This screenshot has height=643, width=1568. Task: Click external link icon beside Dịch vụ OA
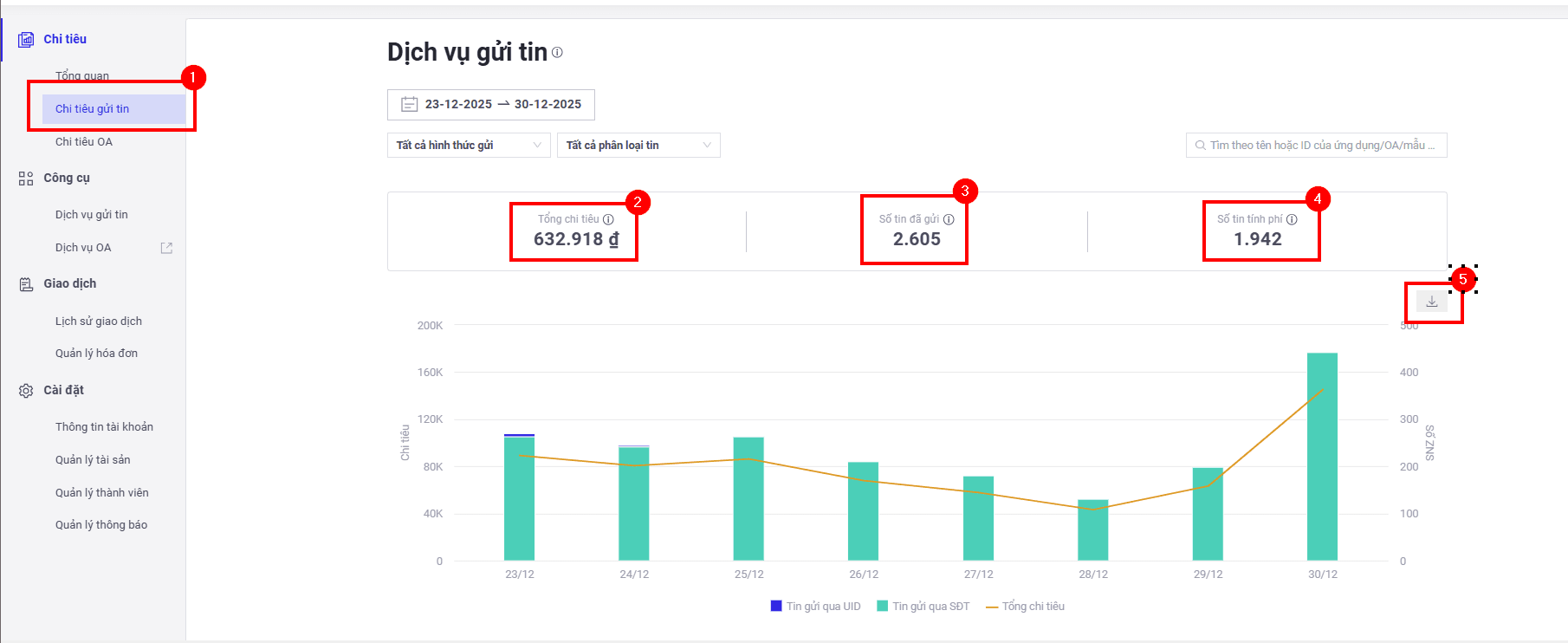(166, 248)
